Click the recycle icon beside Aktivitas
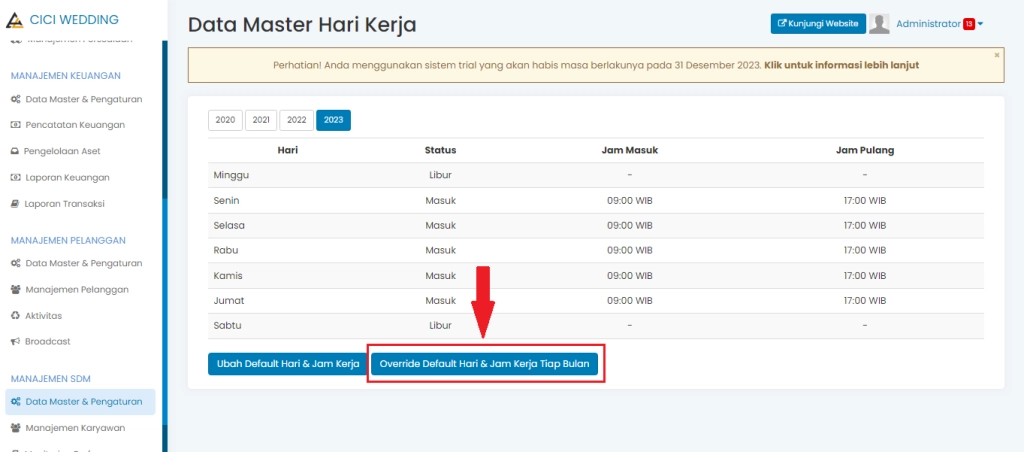The image size is (1024, 452). pos(16,316)
